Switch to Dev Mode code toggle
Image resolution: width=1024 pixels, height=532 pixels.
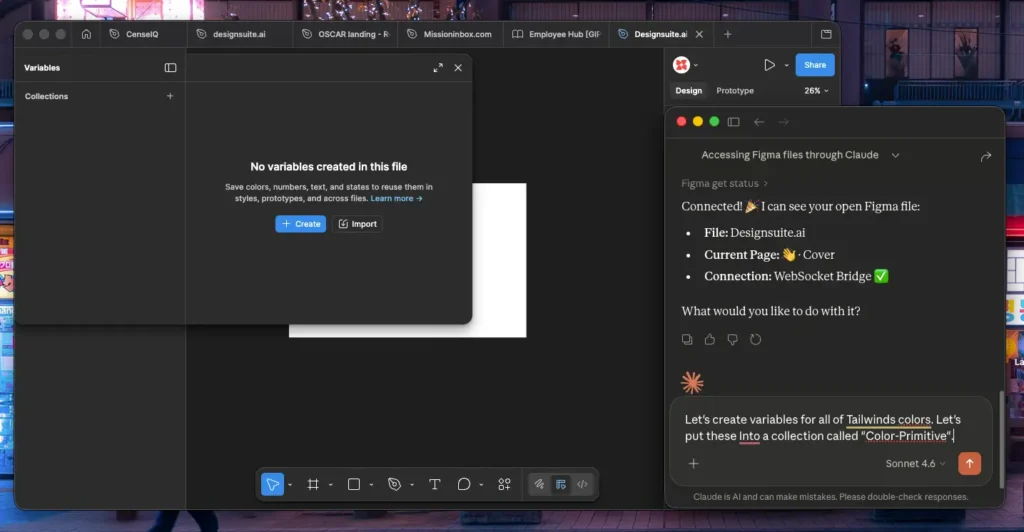click(582, 484)
